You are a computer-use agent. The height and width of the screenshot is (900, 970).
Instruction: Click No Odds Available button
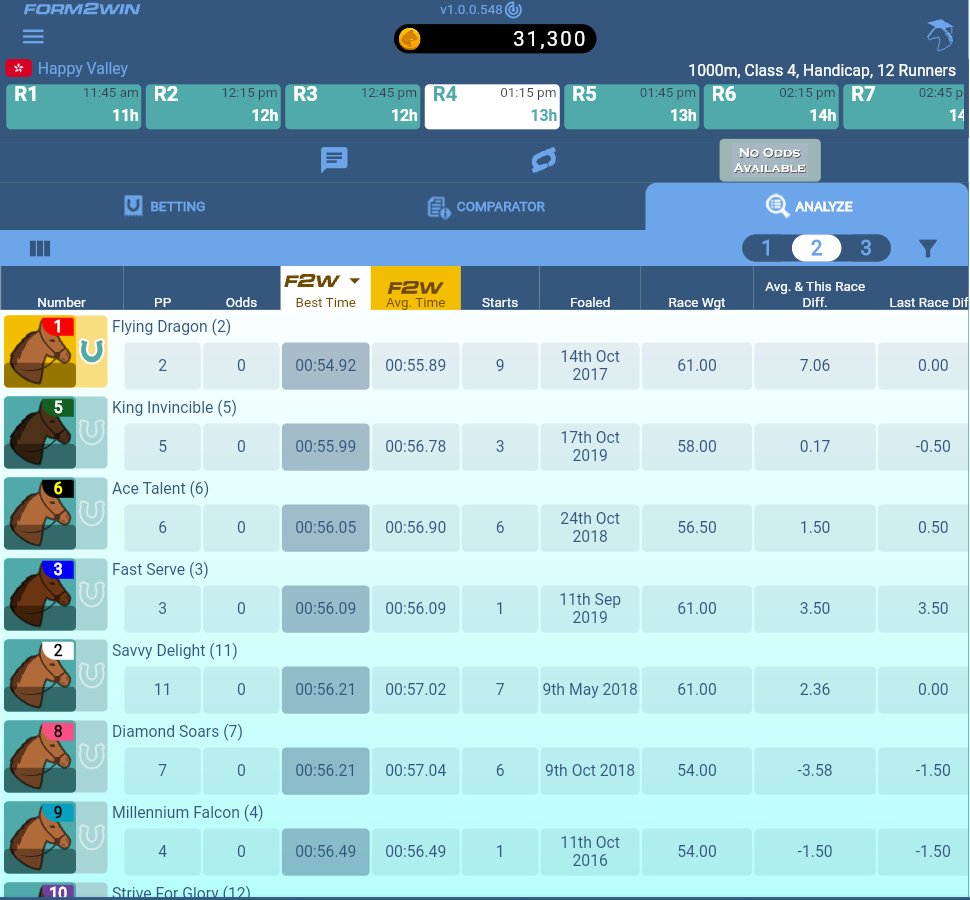click(x=770, y=160)
